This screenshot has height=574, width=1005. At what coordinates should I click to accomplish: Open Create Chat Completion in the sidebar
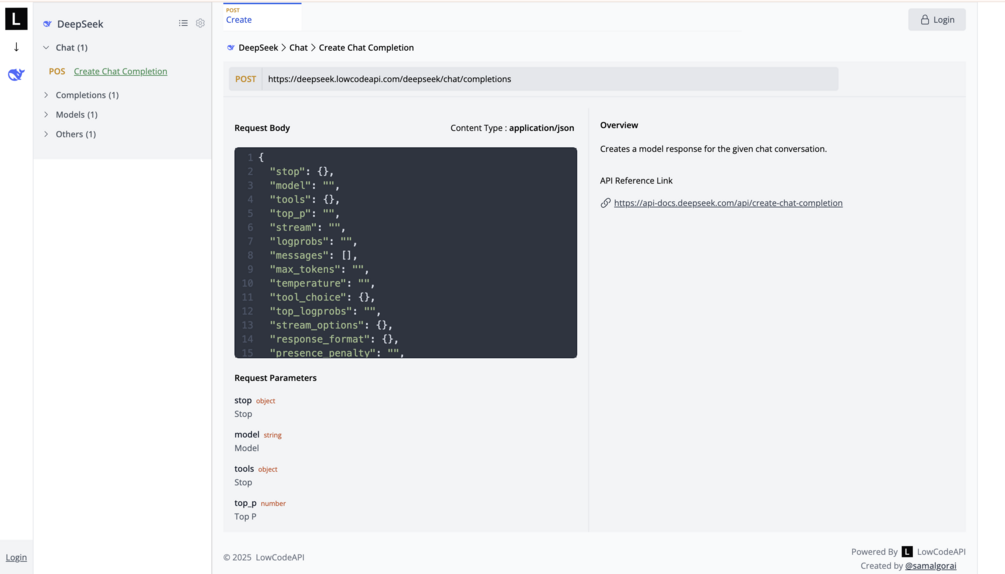pyautogui.click(x=120, y=72)
